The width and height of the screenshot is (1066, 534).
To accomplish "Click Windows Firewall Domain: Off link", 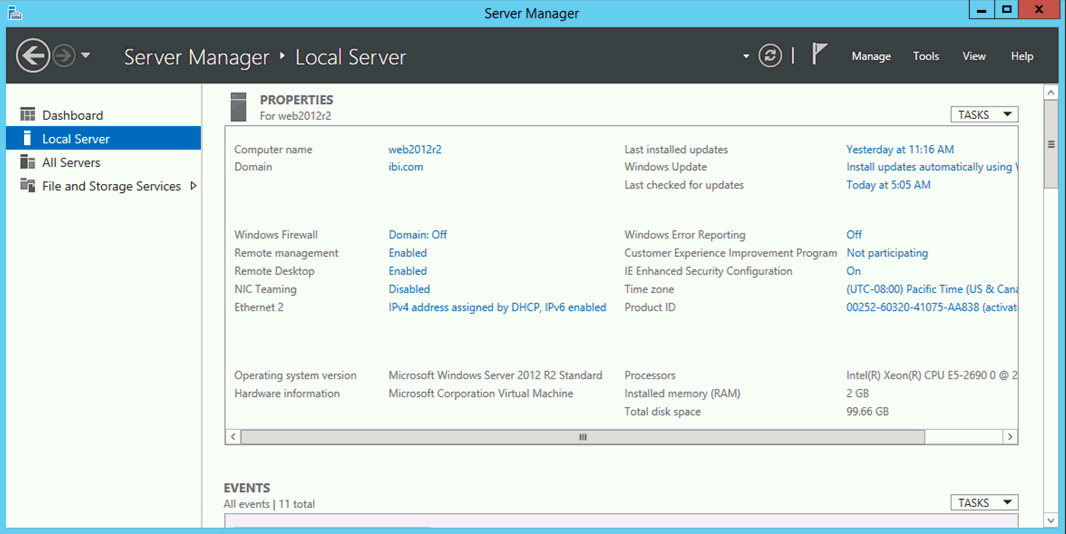I will [x=417, y=235].
